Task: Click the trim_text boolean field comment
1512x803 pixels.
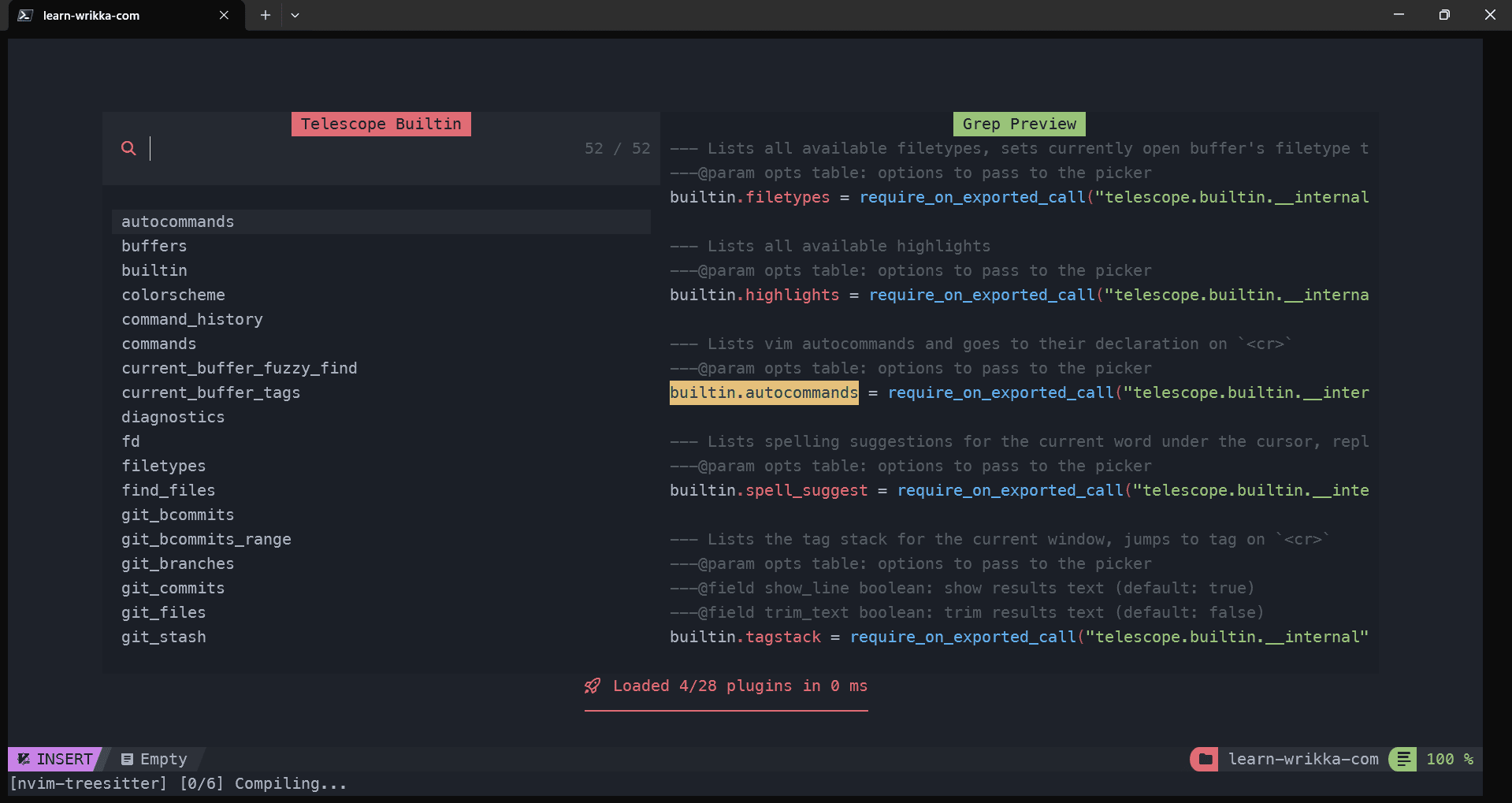Action: click(x=967, y=612)
